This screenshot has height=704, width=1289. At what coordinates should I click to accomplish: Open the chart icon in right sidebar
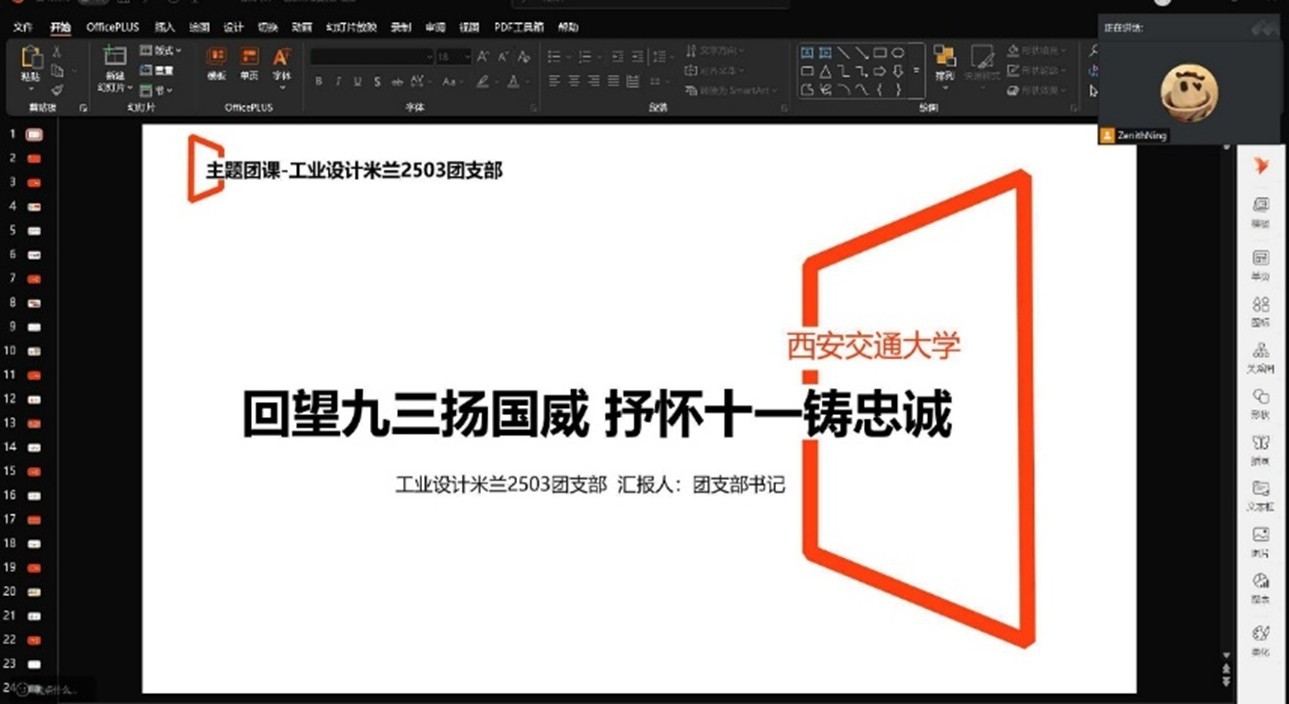1260,585
